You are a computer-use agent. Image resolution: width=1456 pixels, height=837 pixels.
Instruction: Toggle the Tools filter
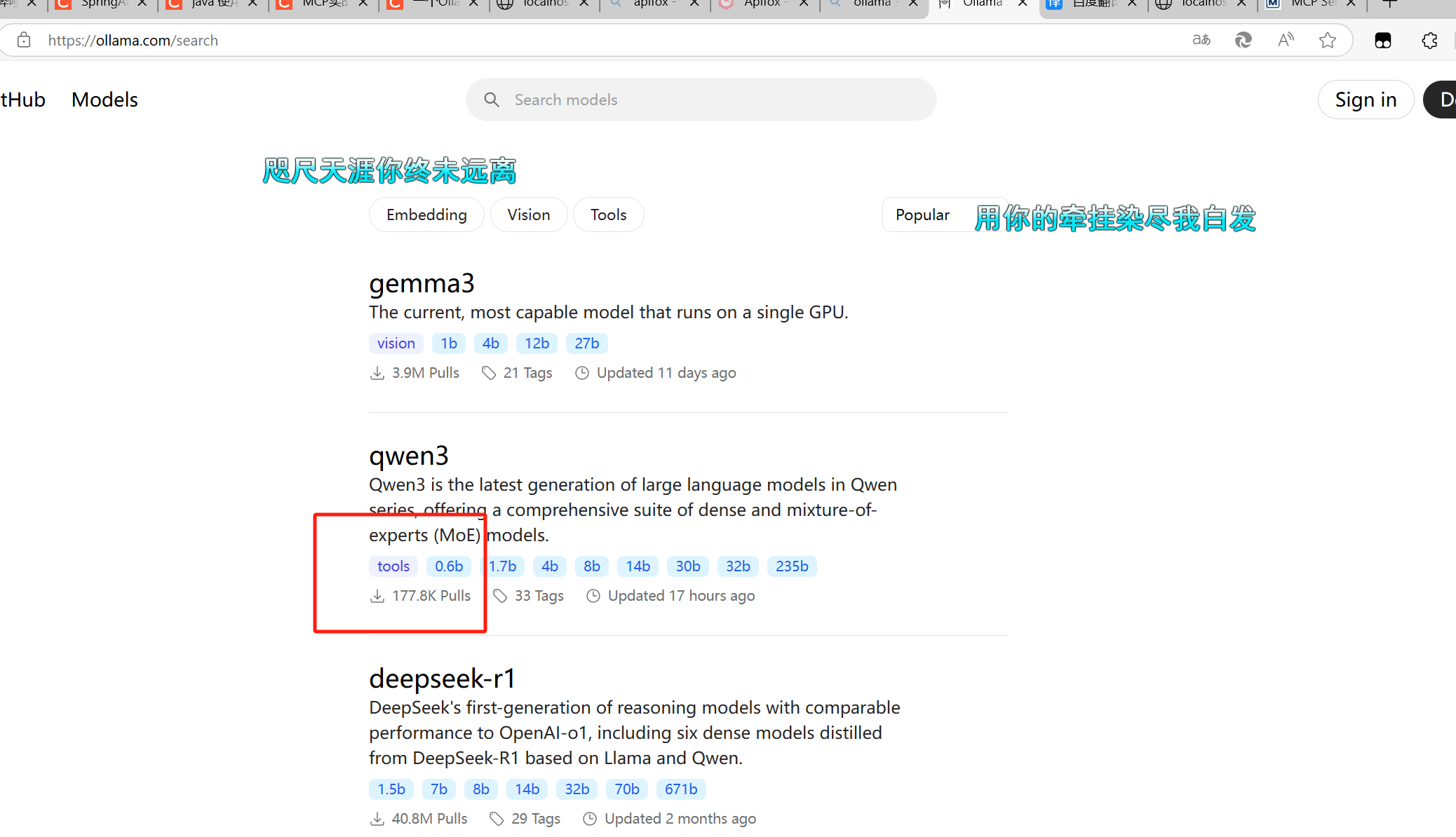[608, 215]
